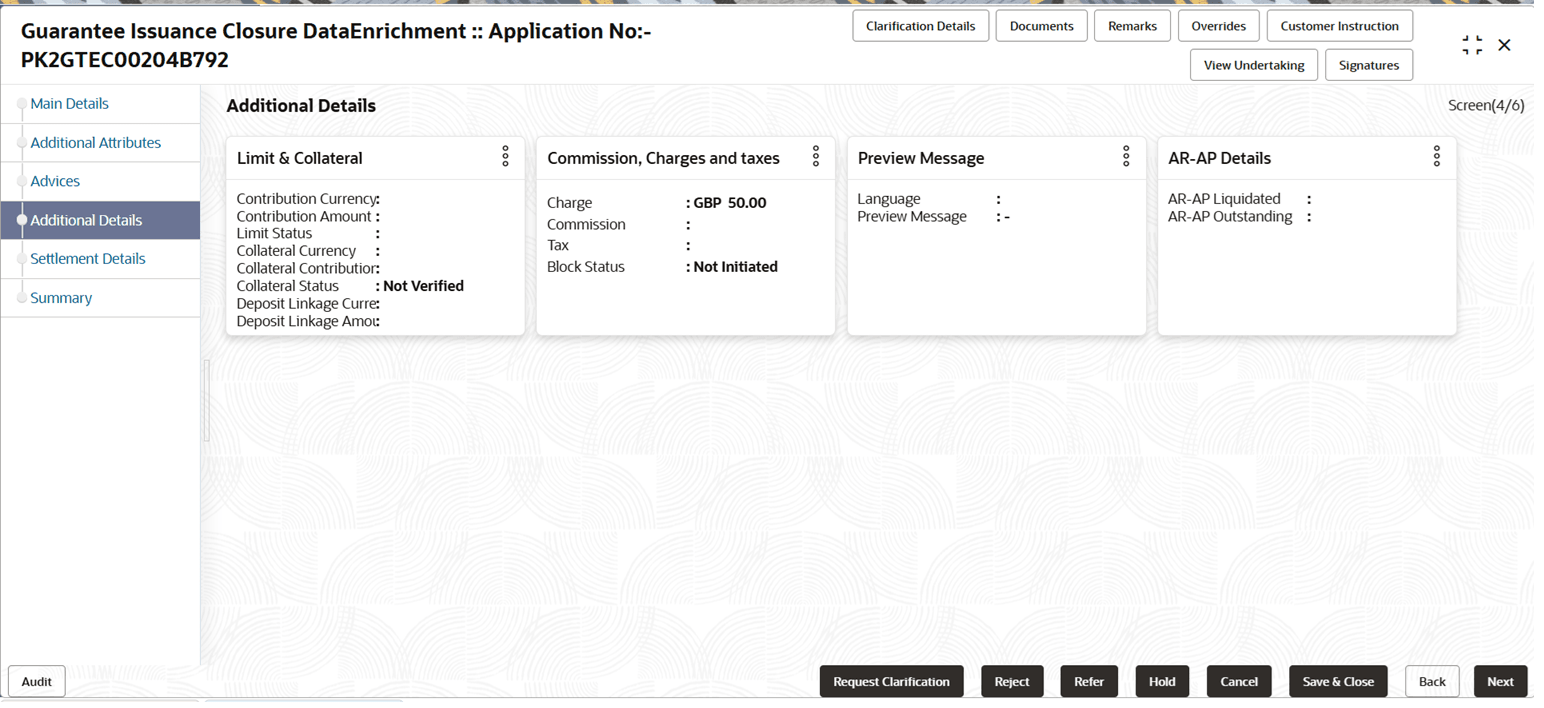1544x708 pixels.
Task: Click the left panel splitter handle
Action: 206,400
